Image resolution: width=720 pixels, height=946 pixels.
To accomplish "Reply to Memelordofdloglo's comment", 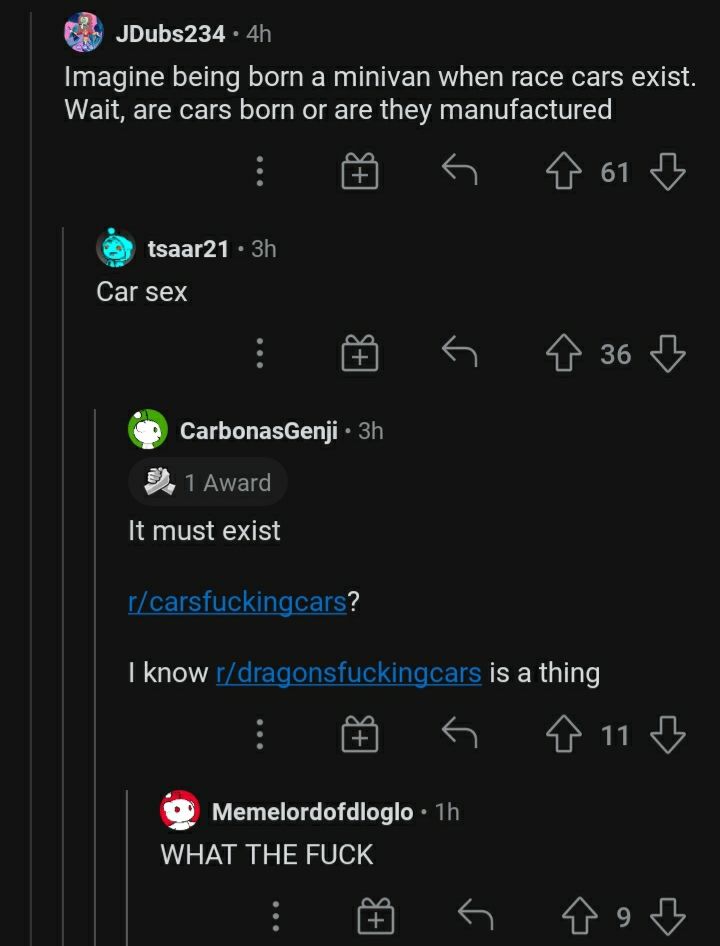I will click(475, 916).
